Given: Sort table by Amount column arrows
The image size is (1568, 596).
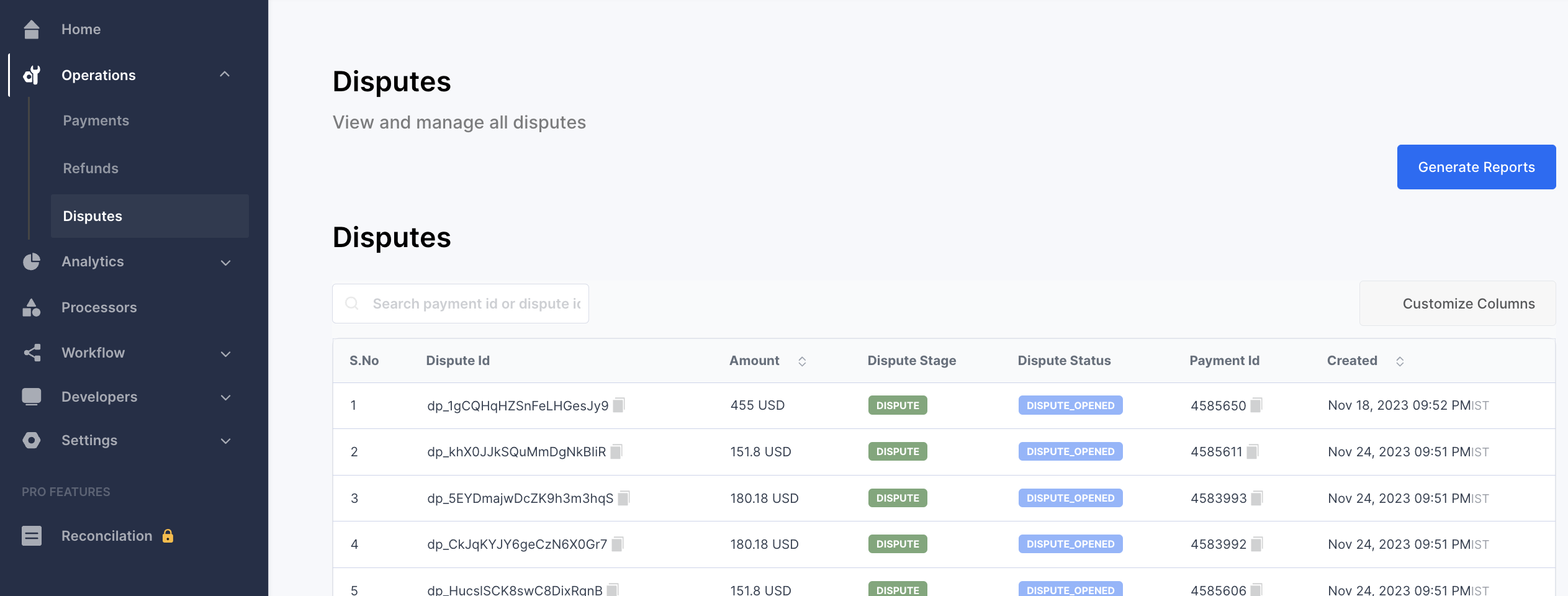Looking at the screenshot, I should tap(802, 361).
